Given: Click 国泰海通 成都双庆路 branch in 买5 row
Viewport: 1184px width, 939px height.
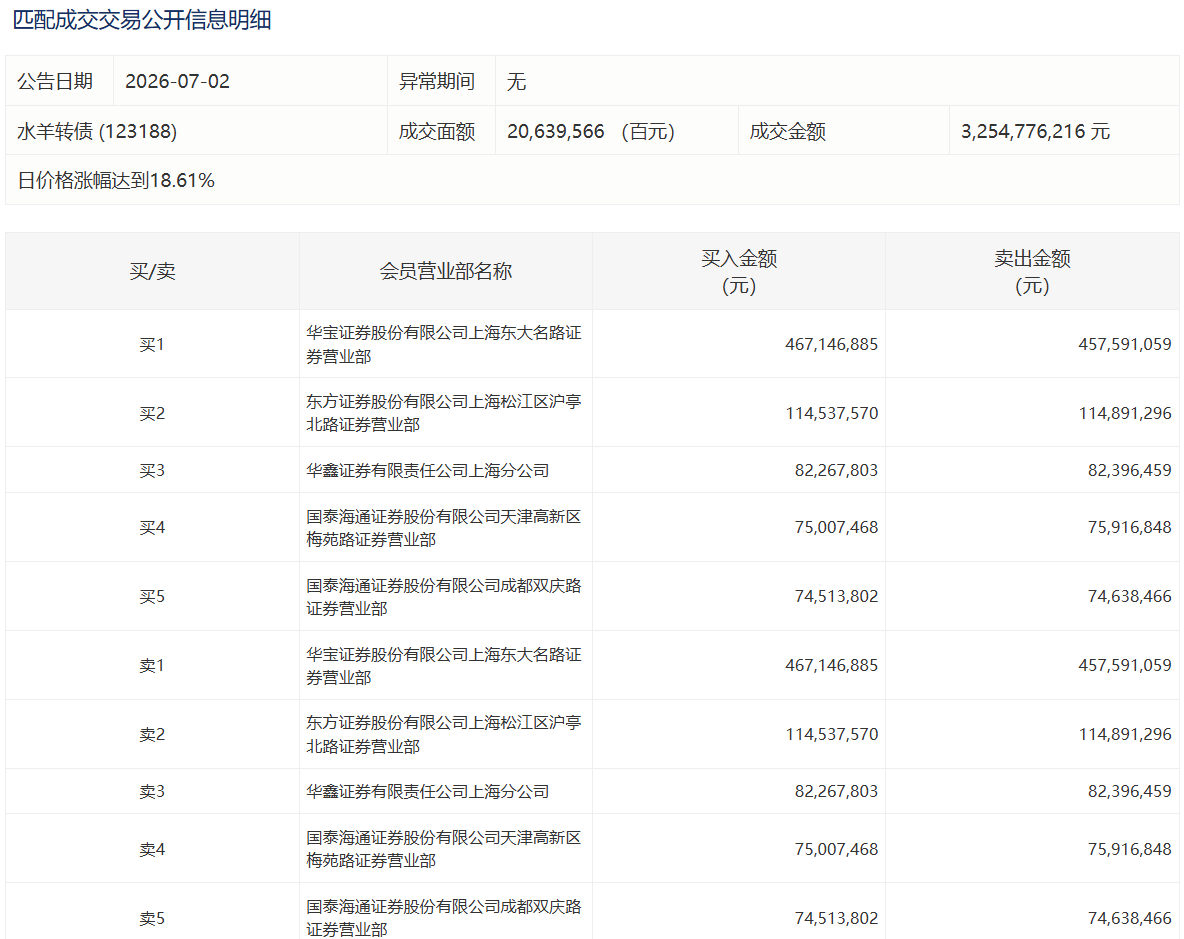Looking at the screenshot, I should point(443,596).
